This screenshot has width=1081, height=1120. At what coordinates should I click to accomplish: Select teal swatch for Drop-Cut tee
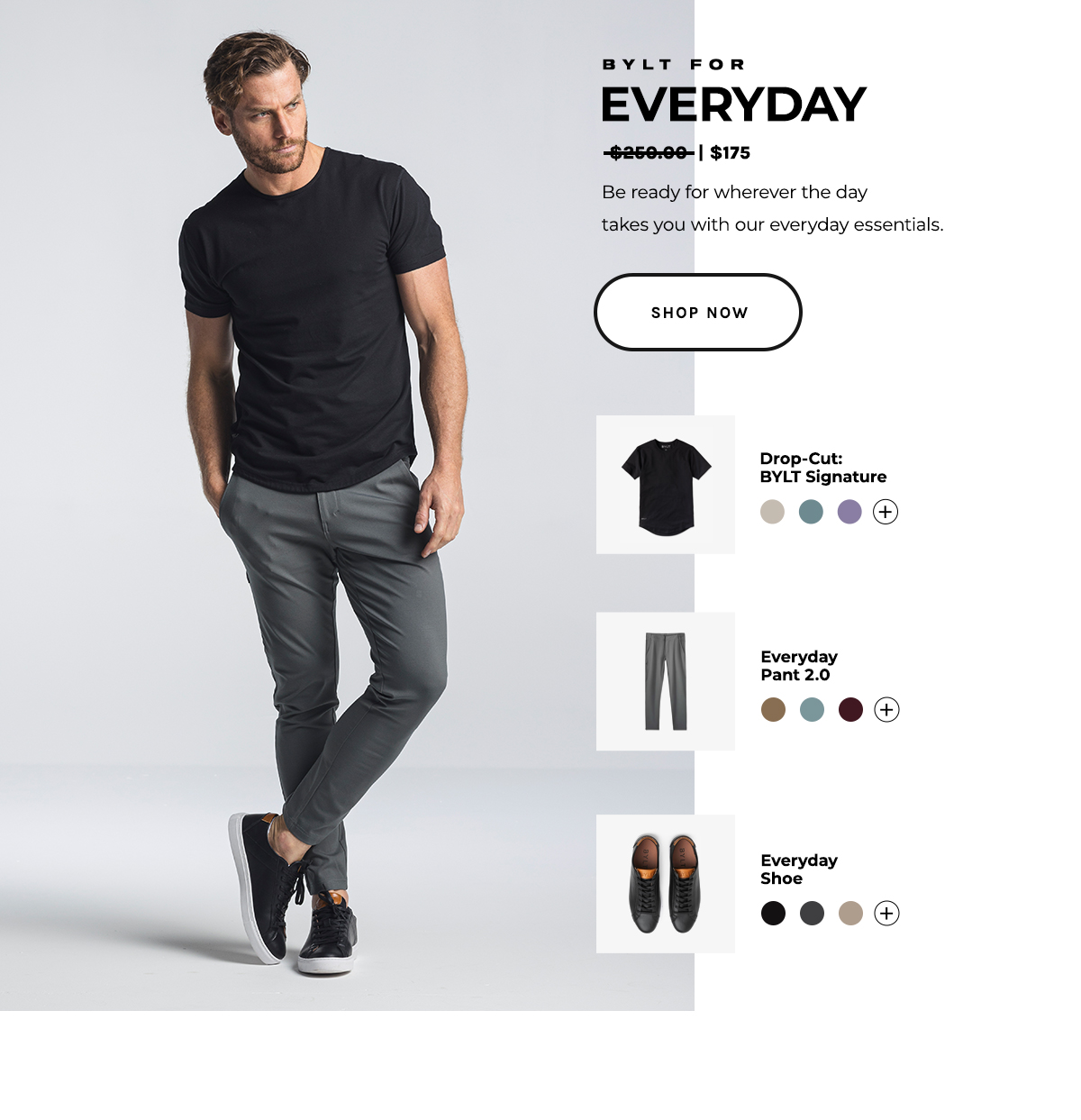pos(811,512)
